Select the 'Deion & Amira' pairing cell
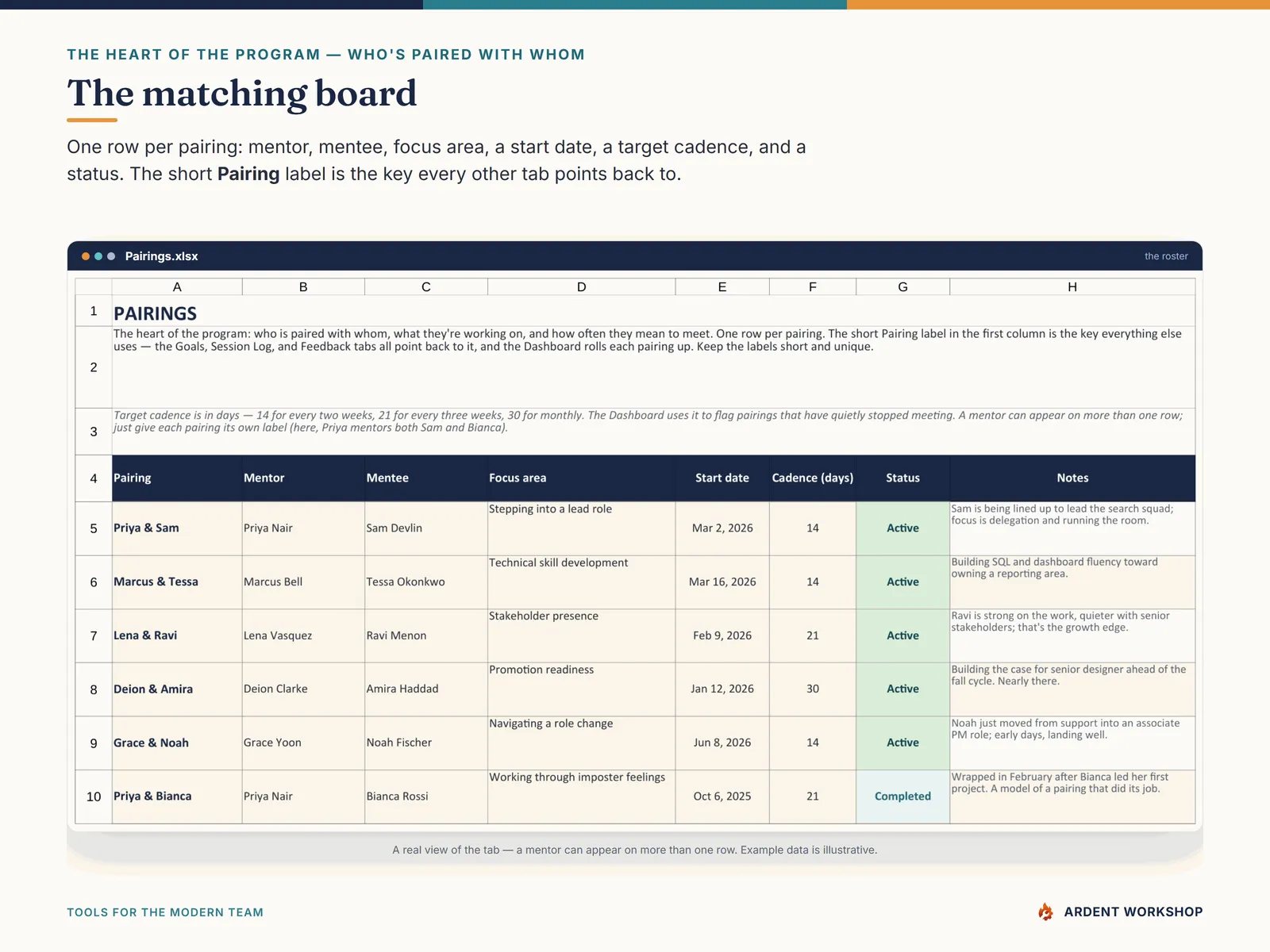 pos(177,689)
